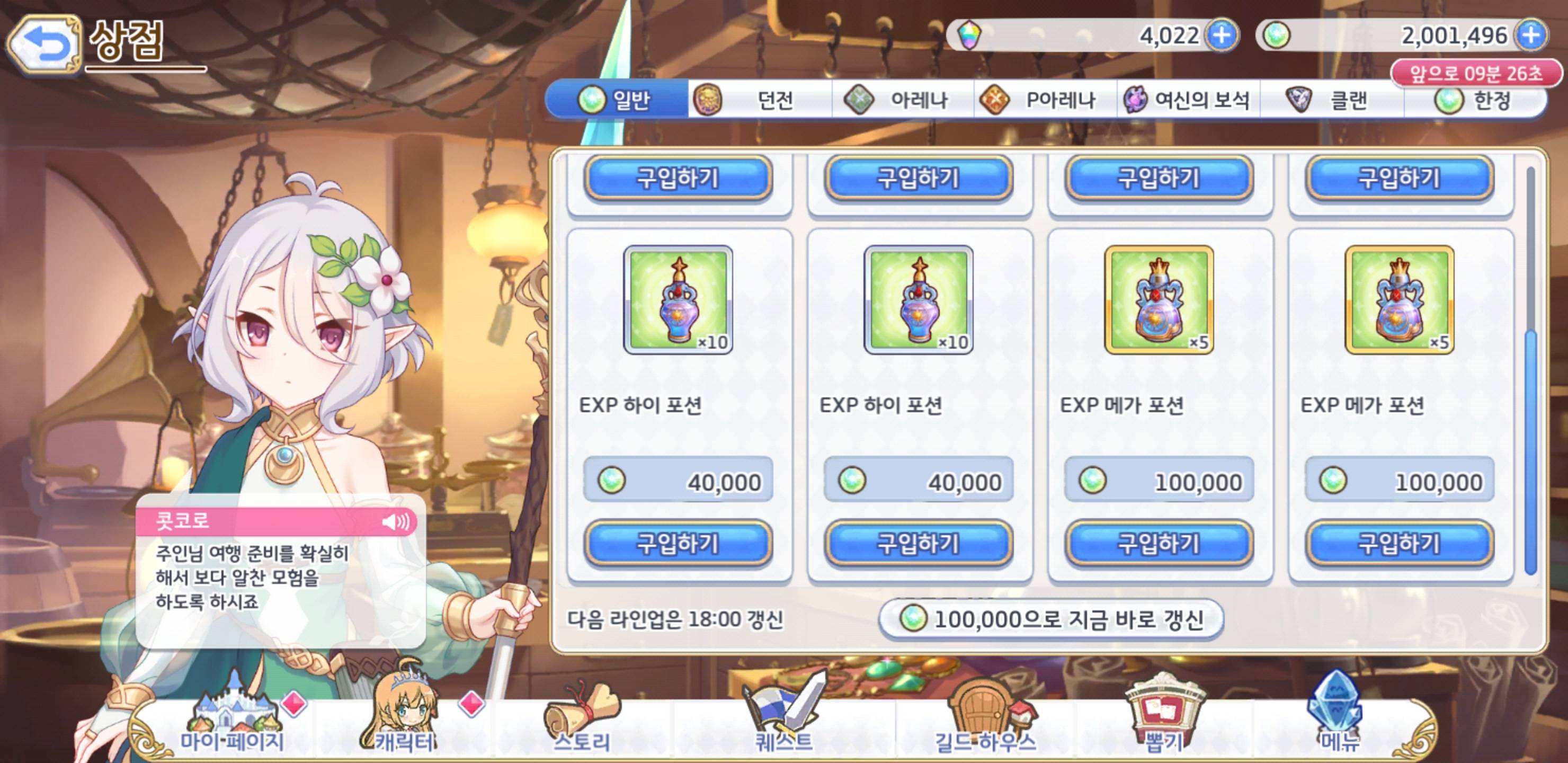Open 마이 페이지 home castle icon

[x=233, y=715]
